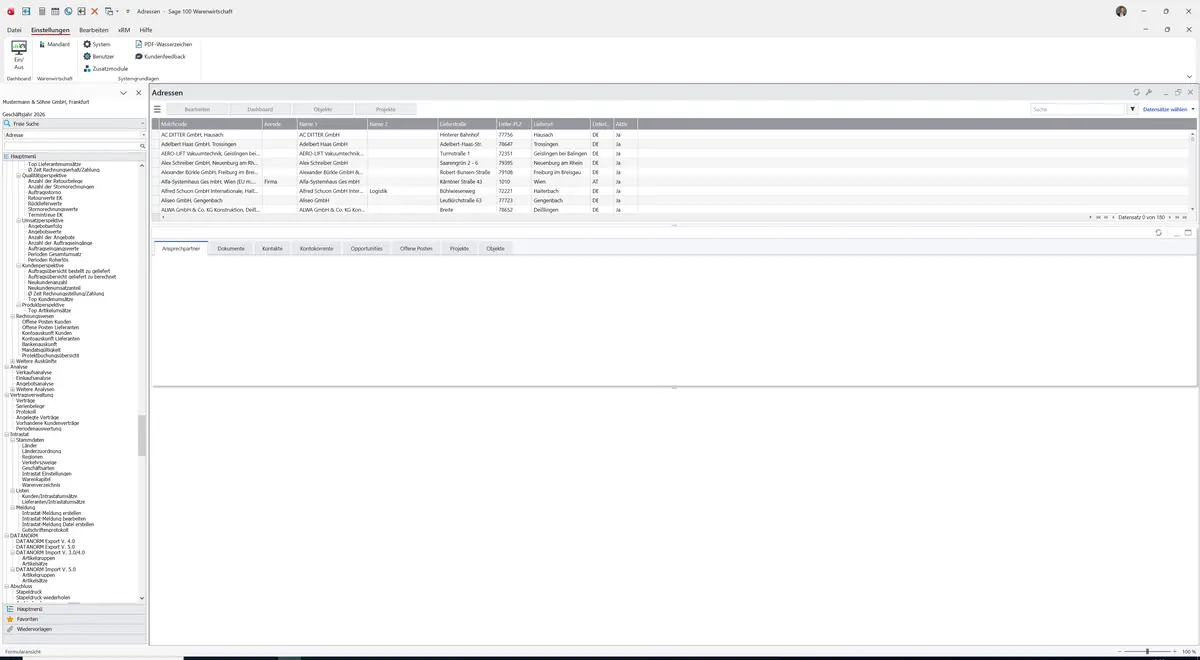The width and height of the screenshot is (1200, 660).
Task: Switch to the Offene Posten tab
Action: tap(416, 248)
